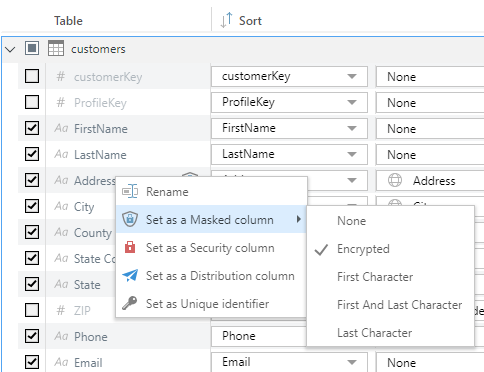The height and width of the screenshot is (372, 484).
Task: Click the Rename icon in context menu
Action: [x=130, y=191]
